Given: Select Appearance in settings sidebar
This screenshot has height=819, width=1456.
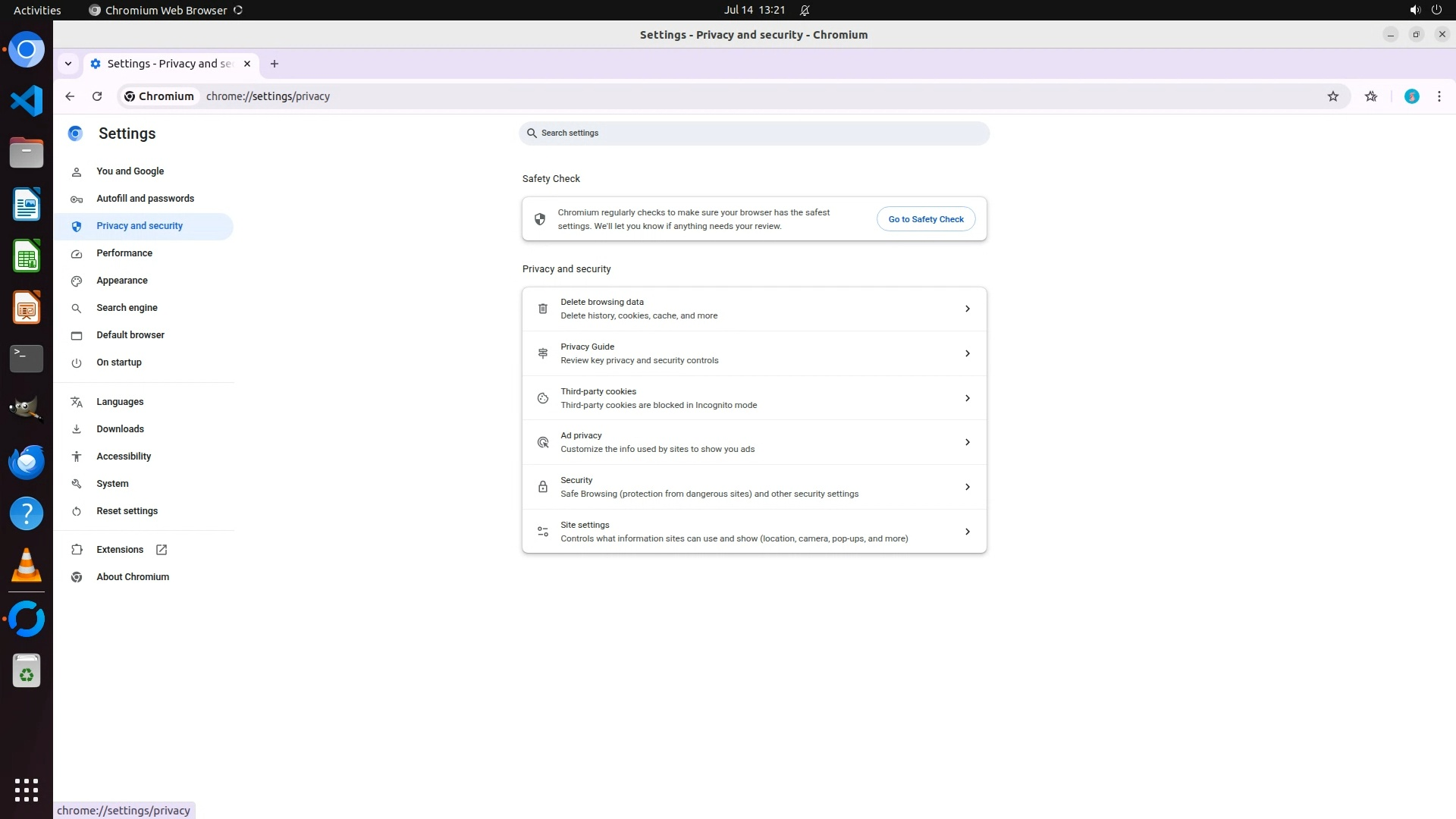Looking at the screenshot, I should point(121,281).
